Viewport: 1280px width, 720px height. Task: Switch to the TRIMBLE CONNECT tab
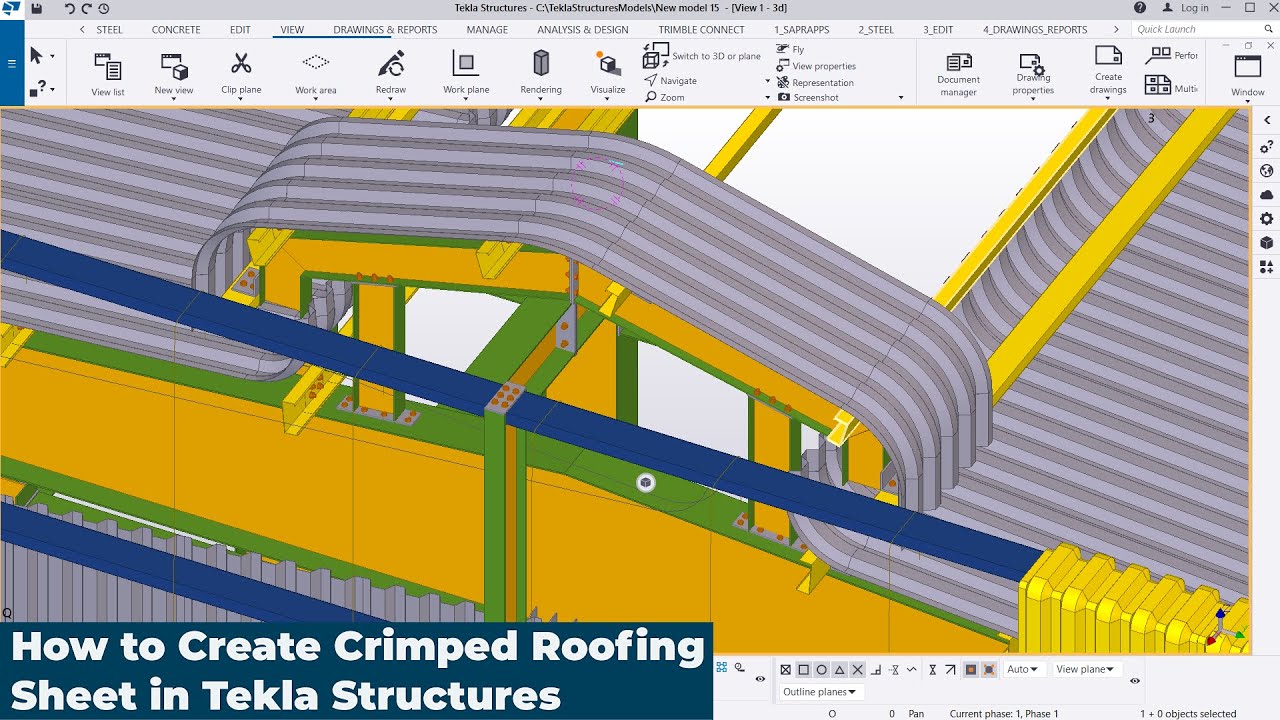pos(701,30)
